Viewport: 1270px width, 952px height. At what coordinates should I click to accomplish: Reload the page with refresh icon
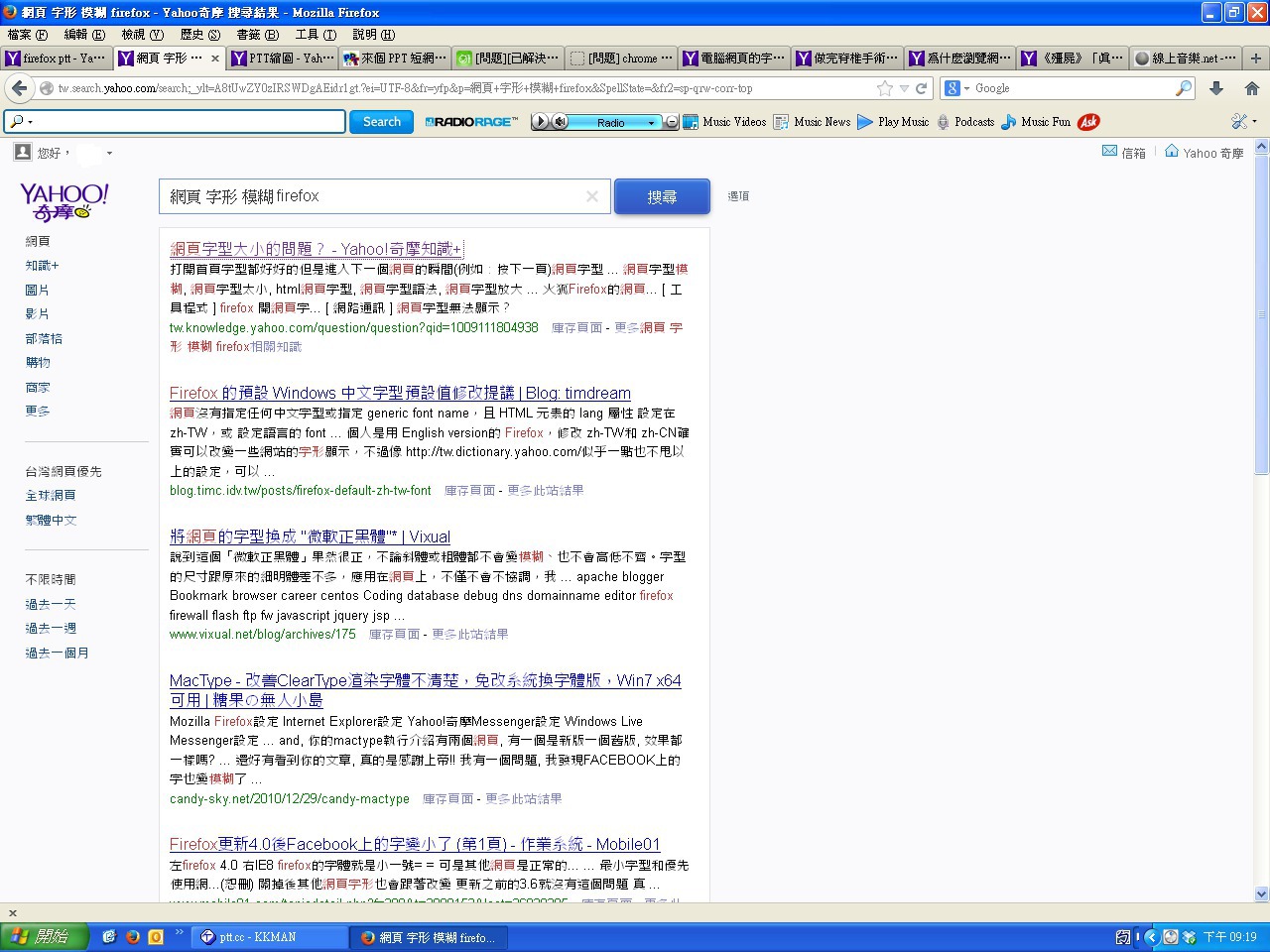[x=922, y=88]
